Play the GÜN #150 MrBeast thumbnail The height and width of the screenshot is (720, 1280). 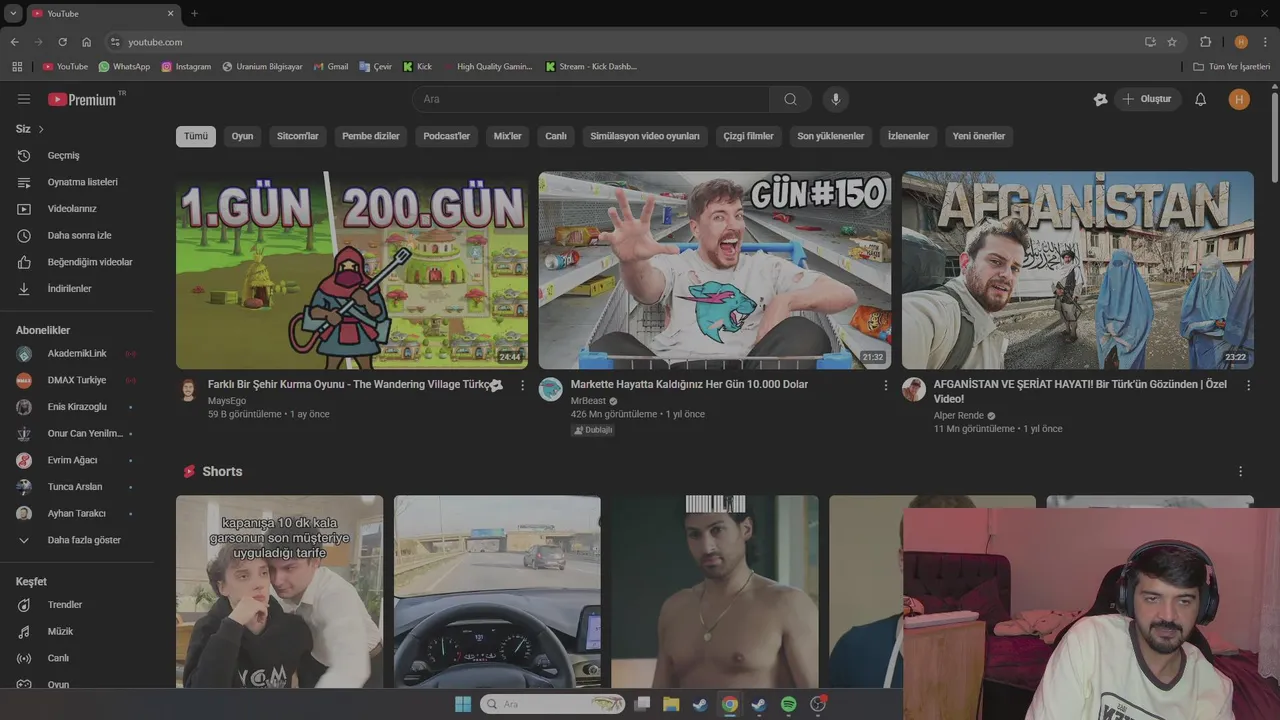tap(715, 270)
